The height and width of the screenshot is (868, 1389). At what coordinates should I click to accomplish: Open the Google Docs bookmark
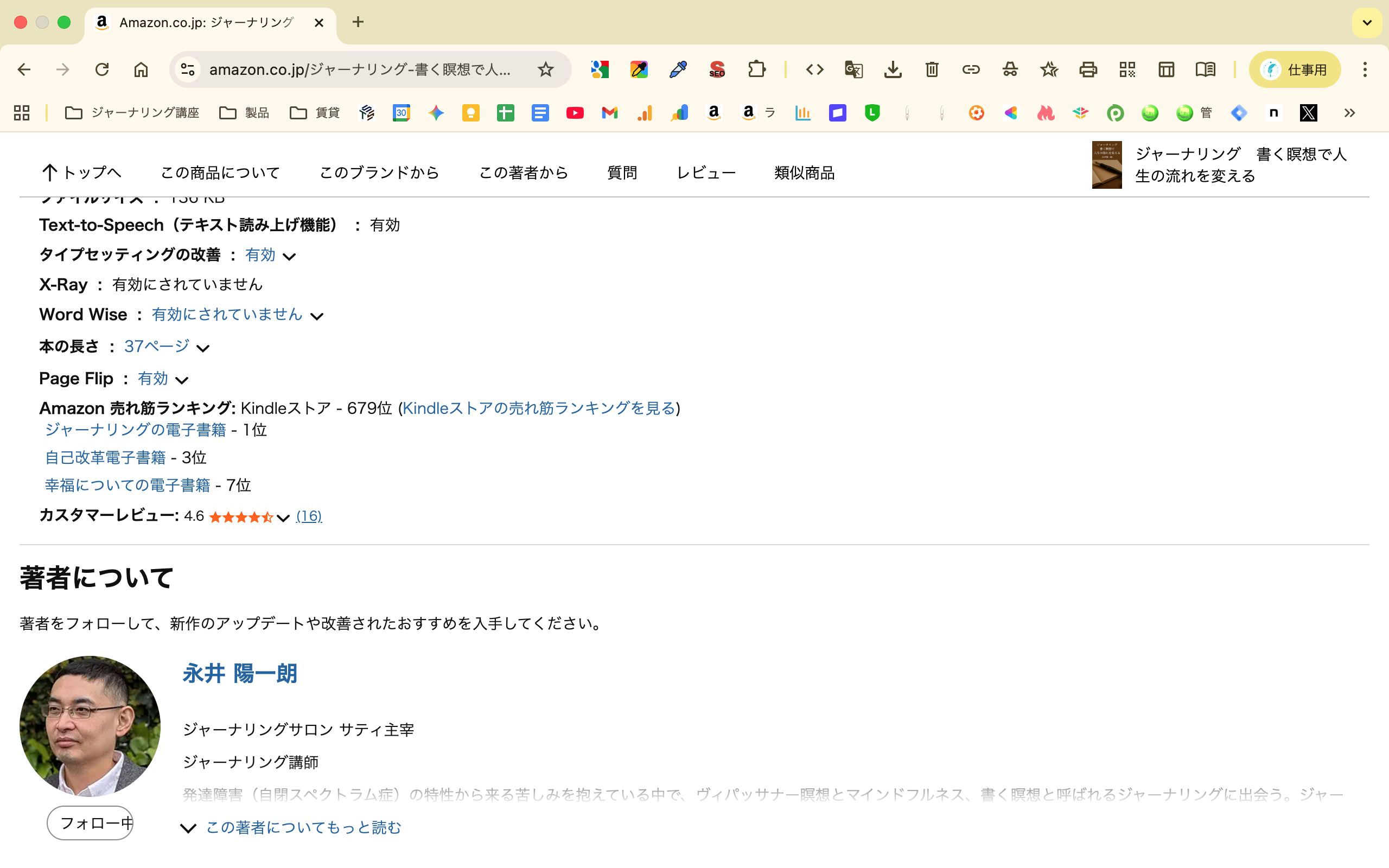(x=540, y=112)
